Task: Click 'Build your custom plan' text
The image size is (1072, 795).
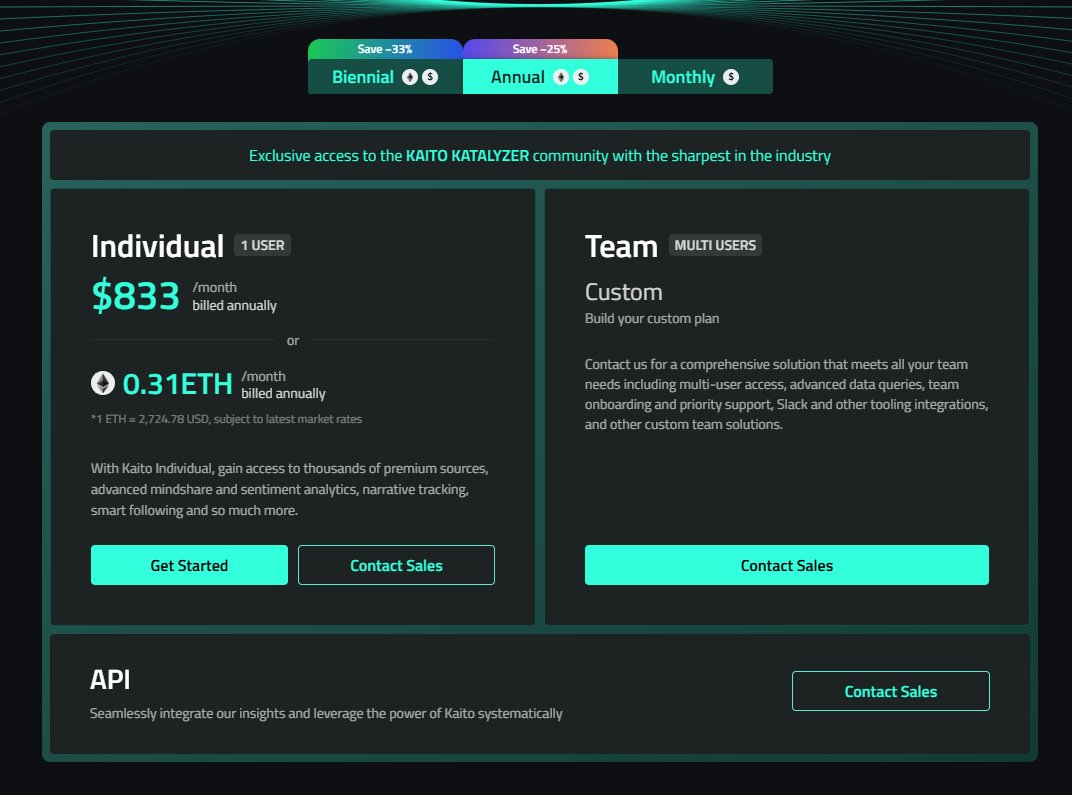Action: [x=652, y=319]
